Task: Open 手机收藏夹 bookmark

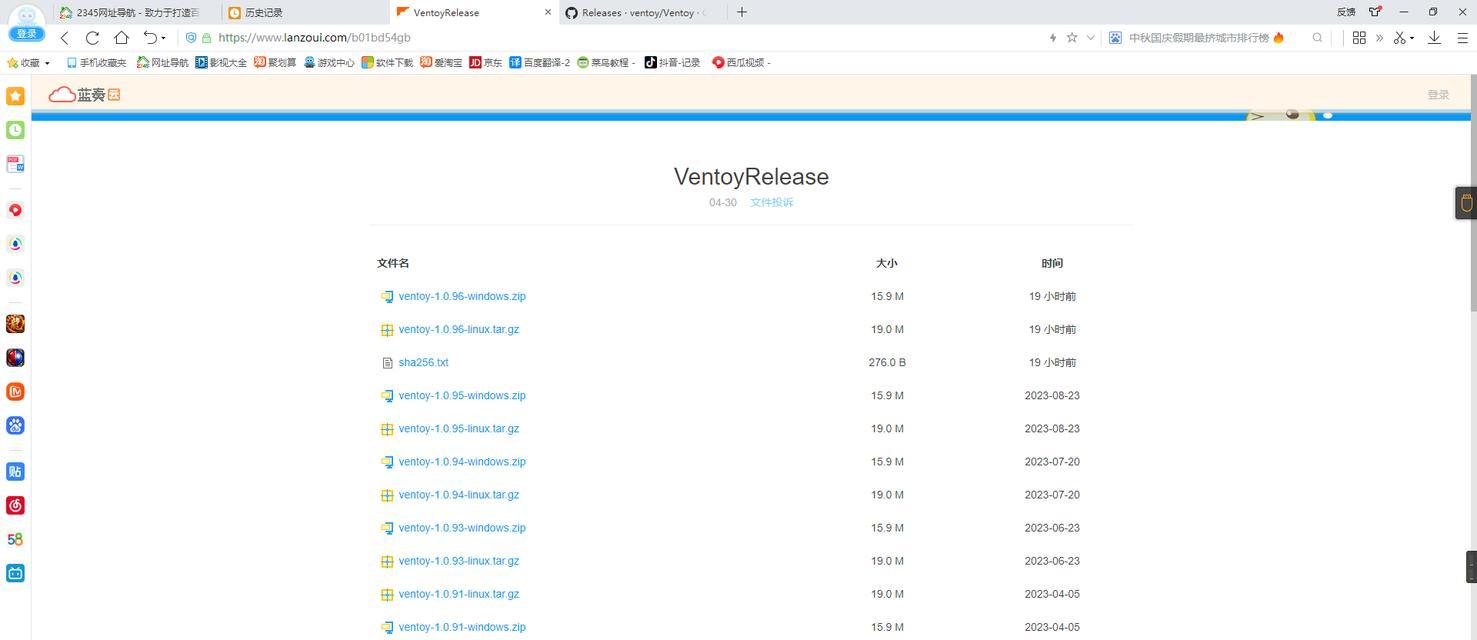Action: click(x=96, y=63)
